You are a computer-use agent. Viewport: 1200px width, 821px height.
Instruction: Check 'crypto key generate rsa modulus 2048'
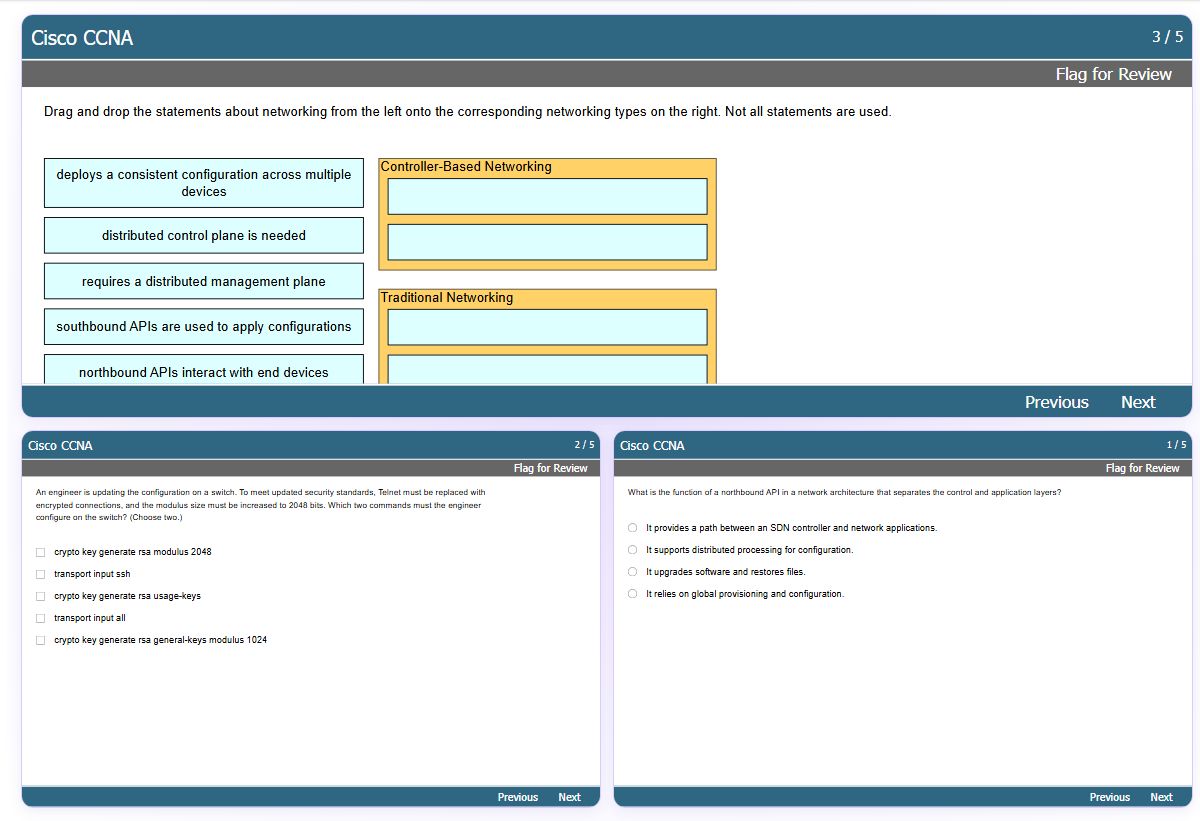pos(40,552)
